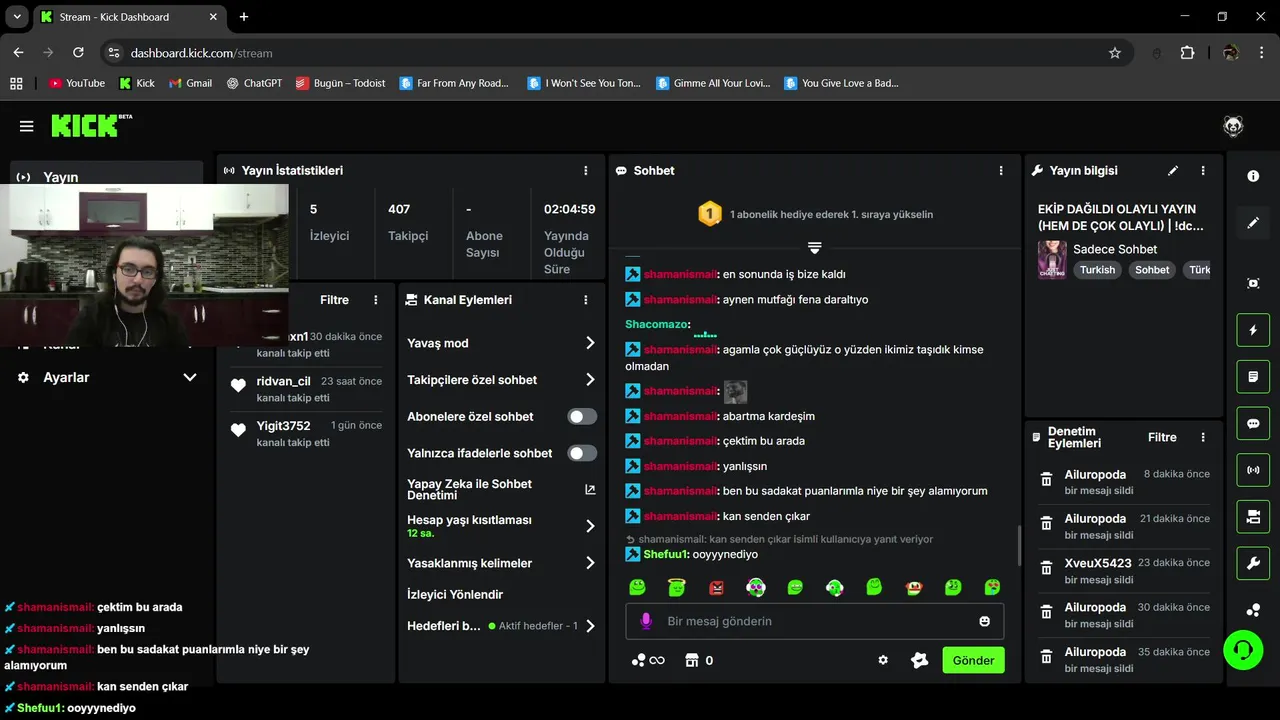The height and width of the screenshot is (720, 1280).
Task: Open Sohbet panel three-dot menu
Action: (x=1001, y=171)
